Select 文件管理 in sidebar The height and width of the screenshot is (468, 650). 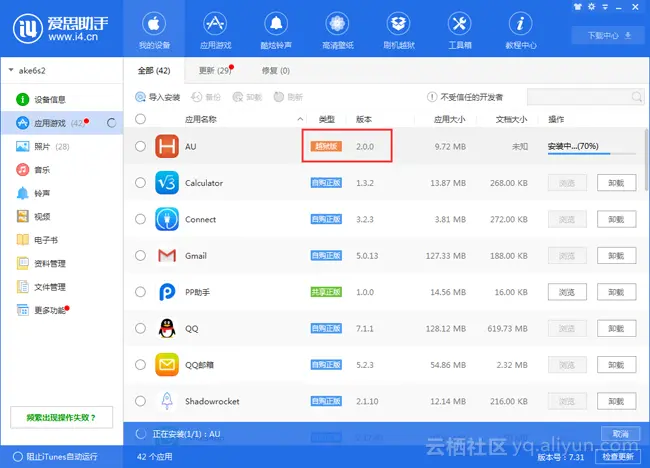[62, 287]
